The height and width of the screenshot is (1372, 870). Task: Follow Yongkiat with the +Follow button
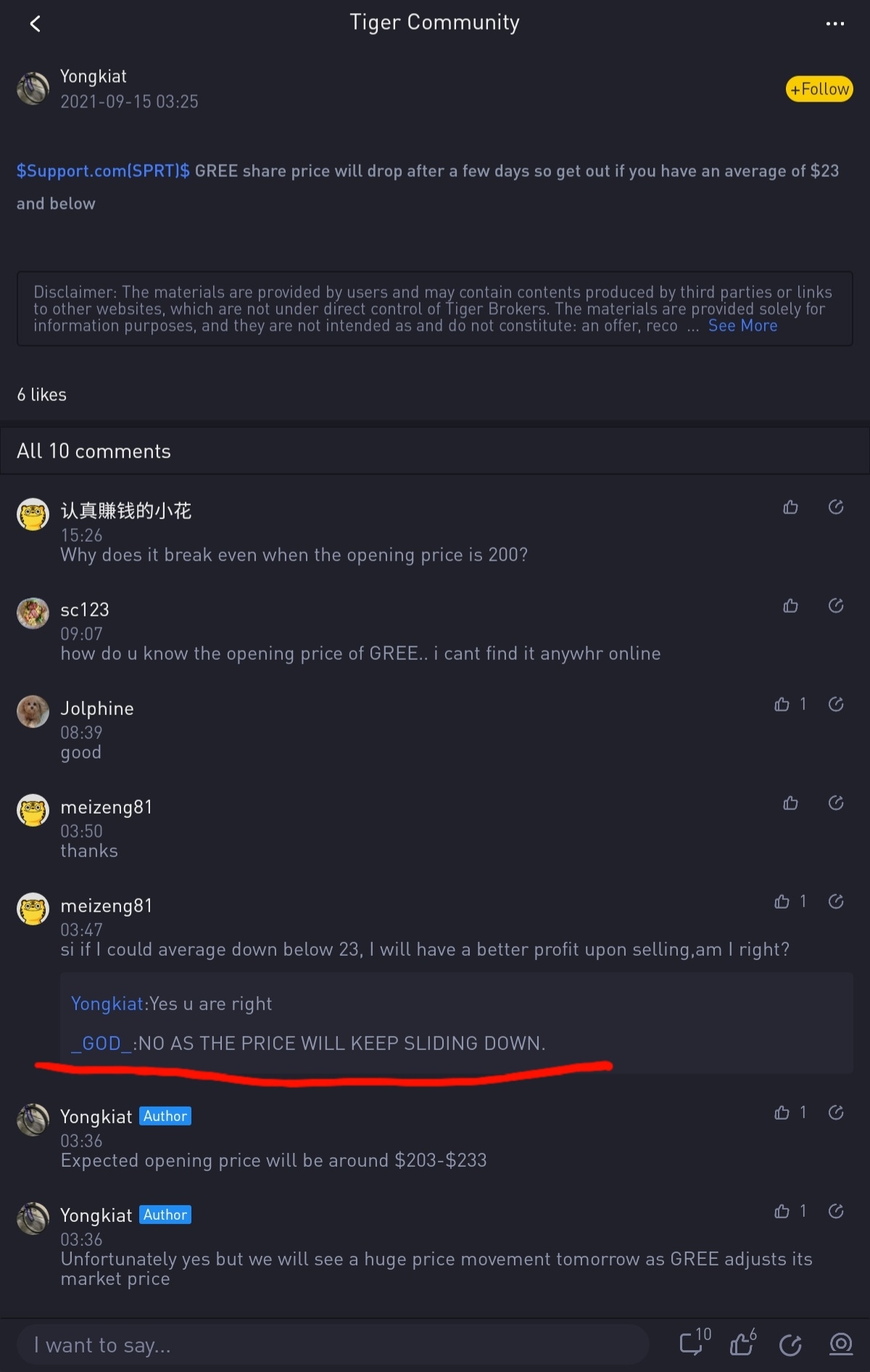(x=819, y=89)
